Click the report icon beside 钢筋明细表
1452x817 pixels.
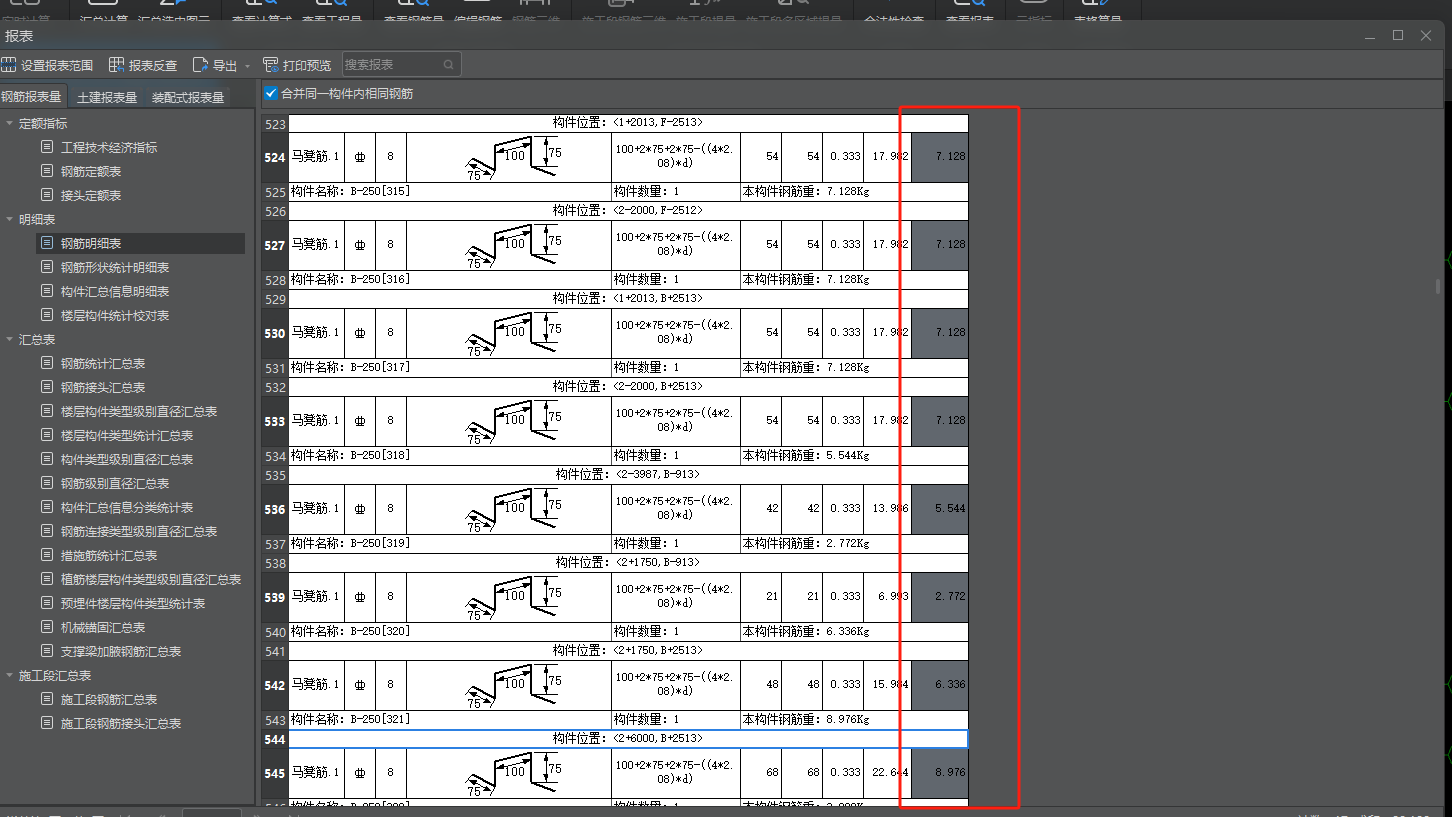46,243
